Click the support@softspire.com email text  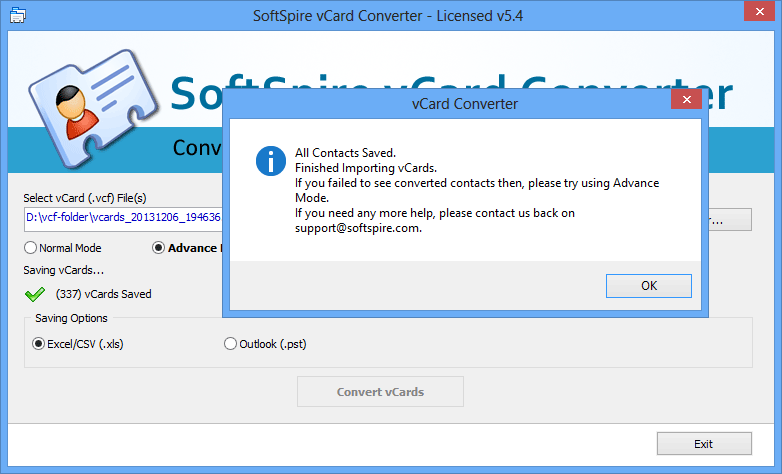point(357,228)
